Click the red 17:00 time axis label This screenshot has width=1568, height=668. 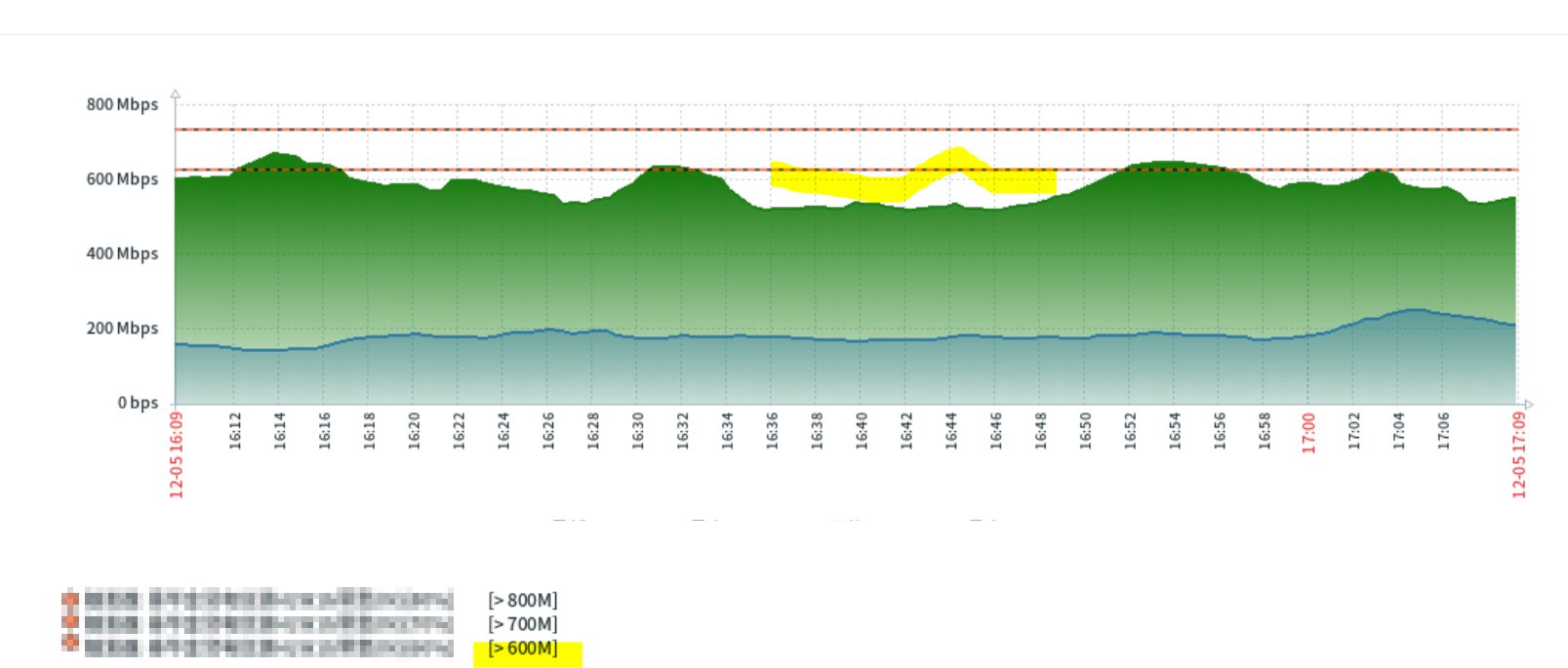tap(1309, 433)
